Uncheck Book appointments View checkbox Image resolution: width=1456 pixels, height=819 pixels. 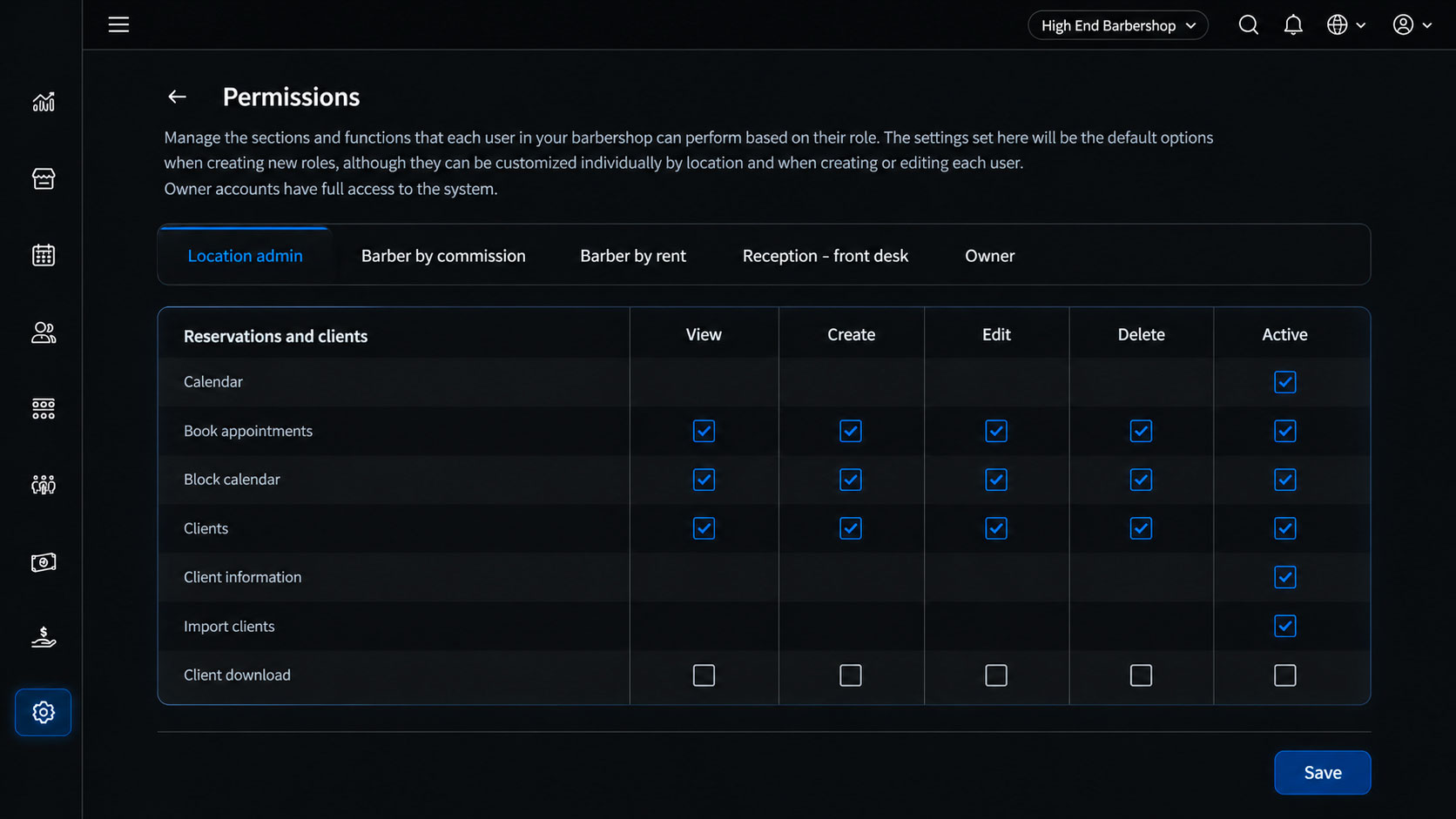click(x=704, y=431)
